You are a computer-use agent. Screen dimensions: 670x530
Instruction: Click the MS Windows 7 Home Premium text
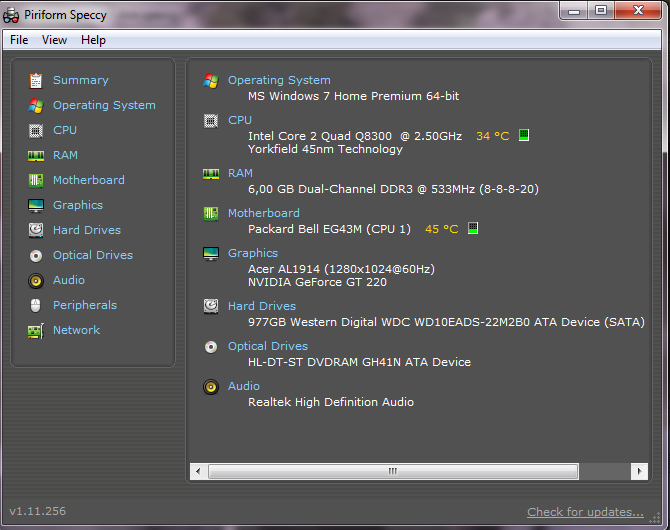(x=353, y=96)
